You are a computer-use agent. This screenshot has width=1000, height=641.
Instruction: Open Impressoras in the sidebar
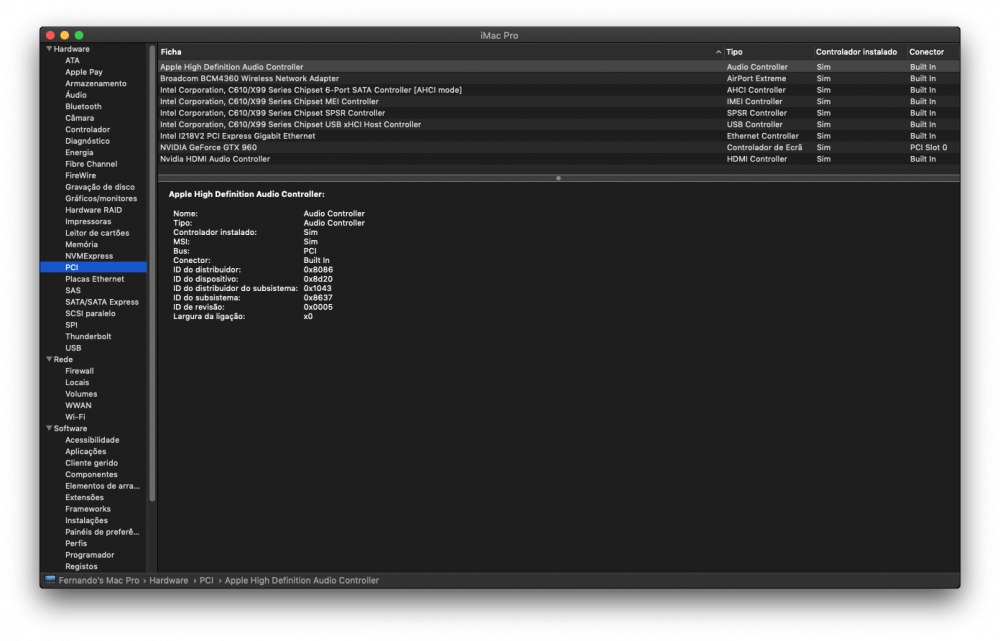[x=88, y=221]
